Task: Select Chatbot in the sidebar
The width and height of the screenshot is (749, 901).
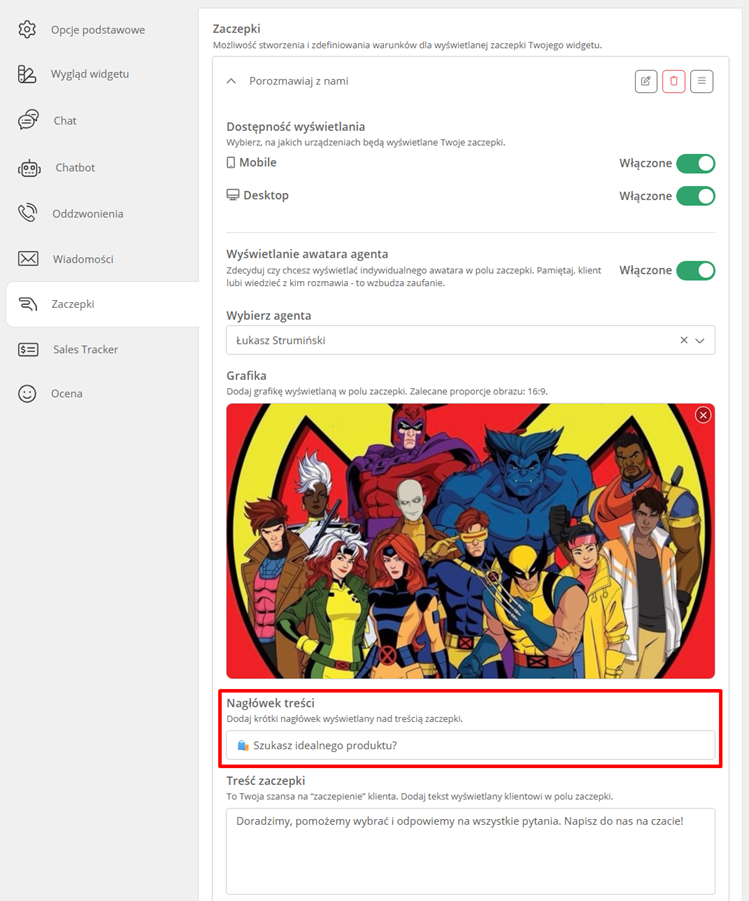Action: [x=75, y=168]
